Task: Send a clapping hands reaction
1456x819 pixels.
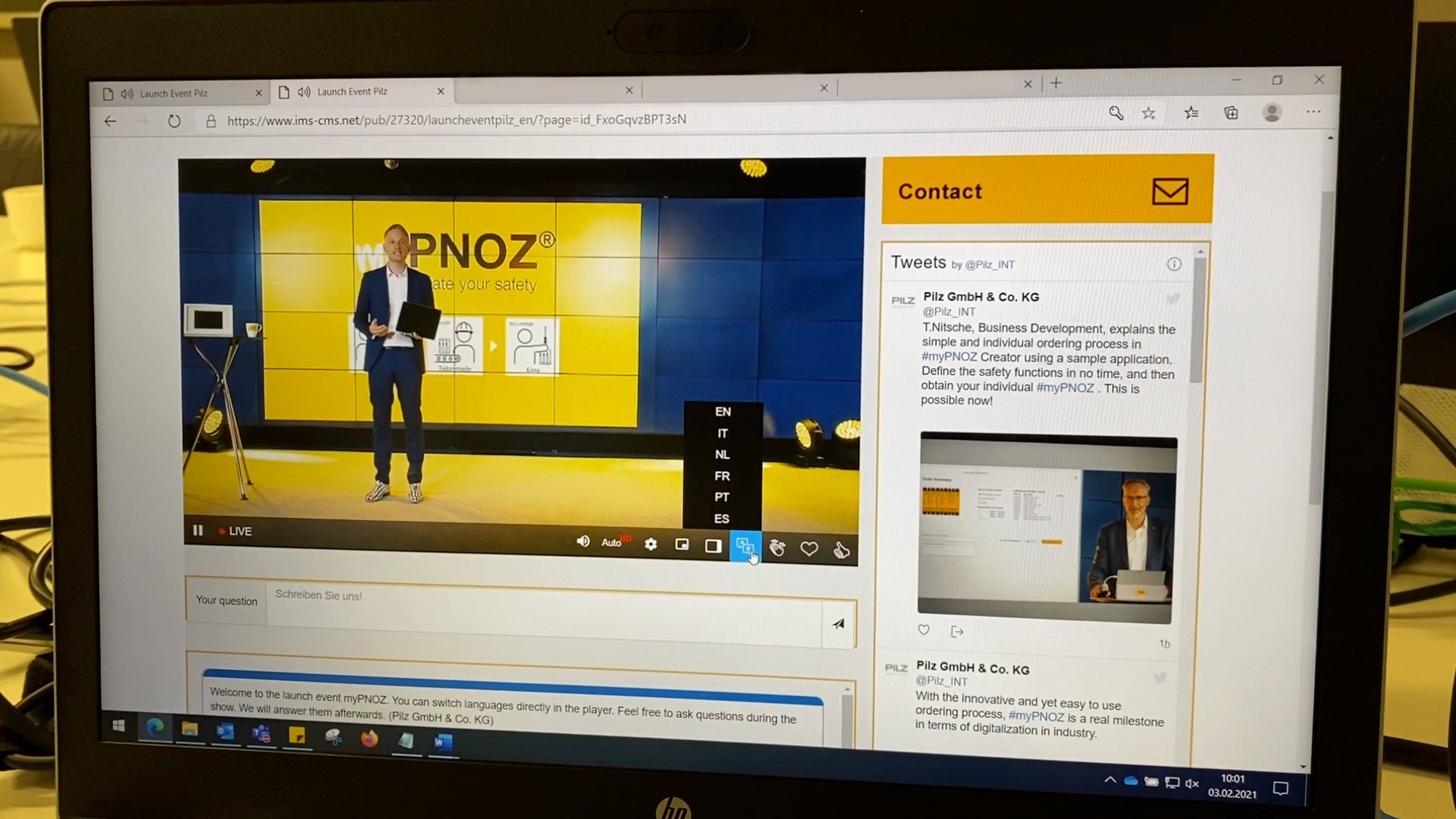Action: 777,548
